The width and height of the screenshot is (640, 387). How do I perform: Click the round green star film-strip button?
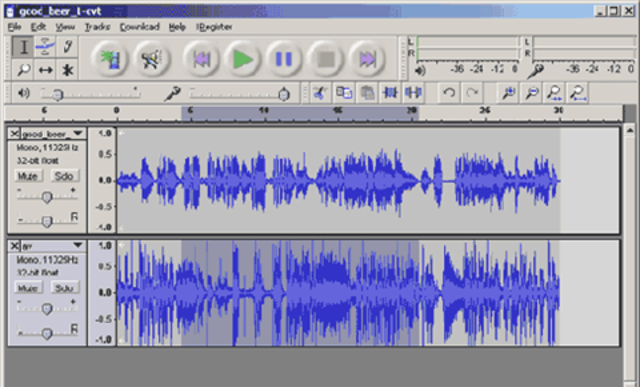coord(110,59)
